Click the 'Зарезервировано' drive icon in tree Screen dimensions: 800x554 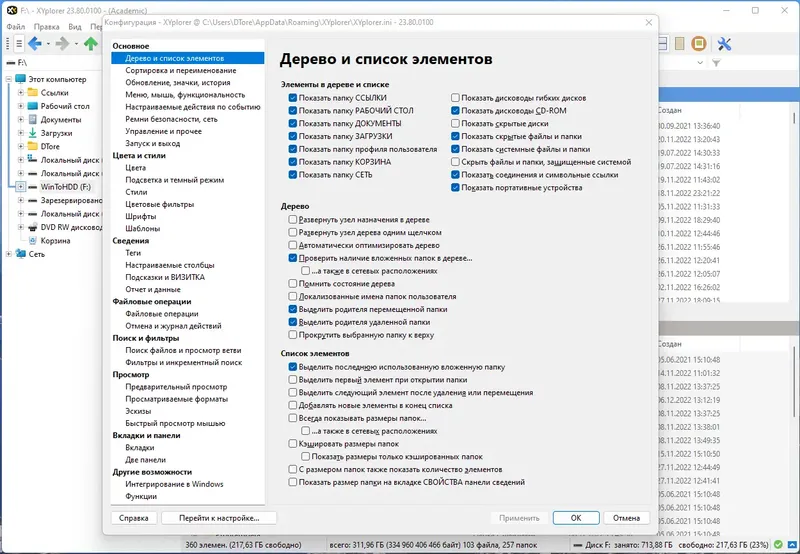pos(33,200)
